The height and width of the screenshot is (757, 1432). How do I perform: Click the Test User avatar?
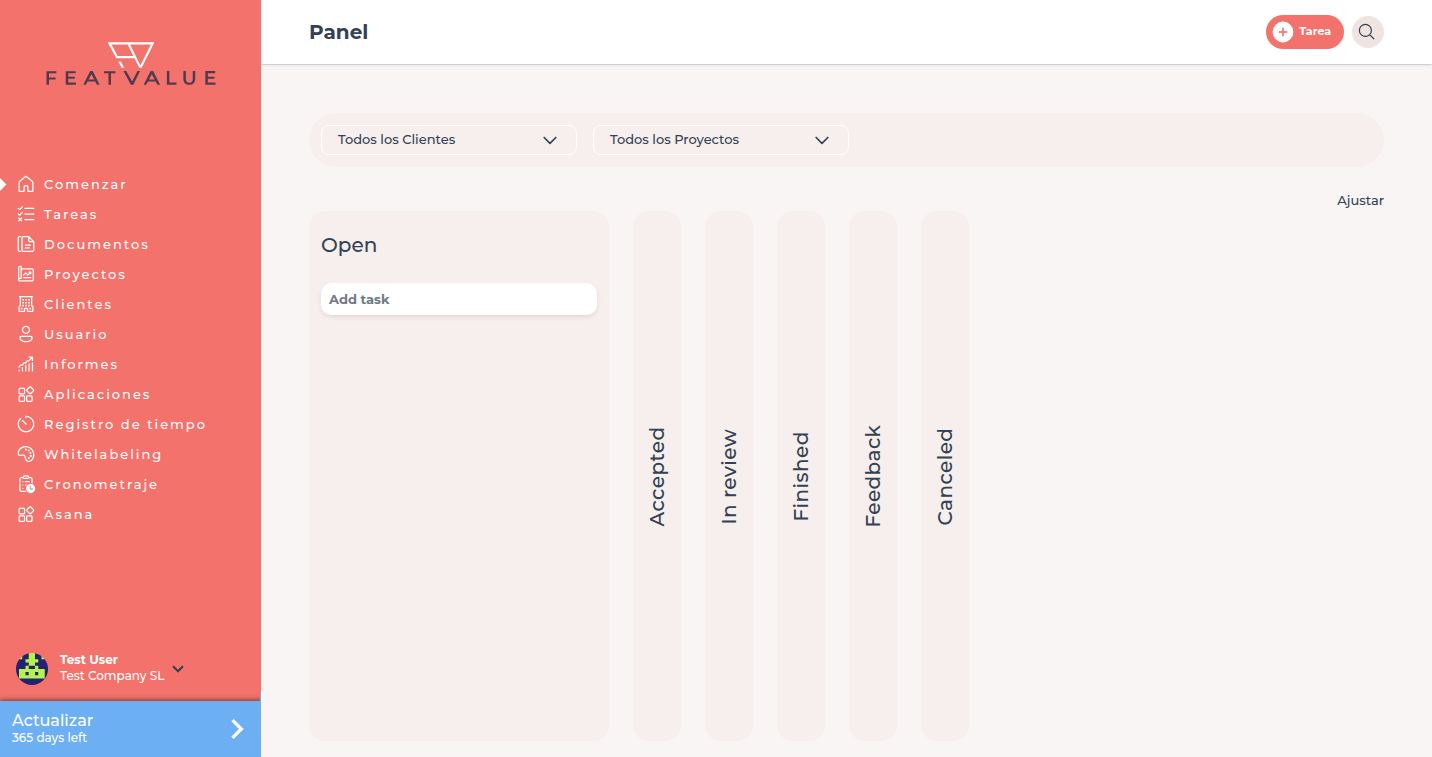pos(32,668)
